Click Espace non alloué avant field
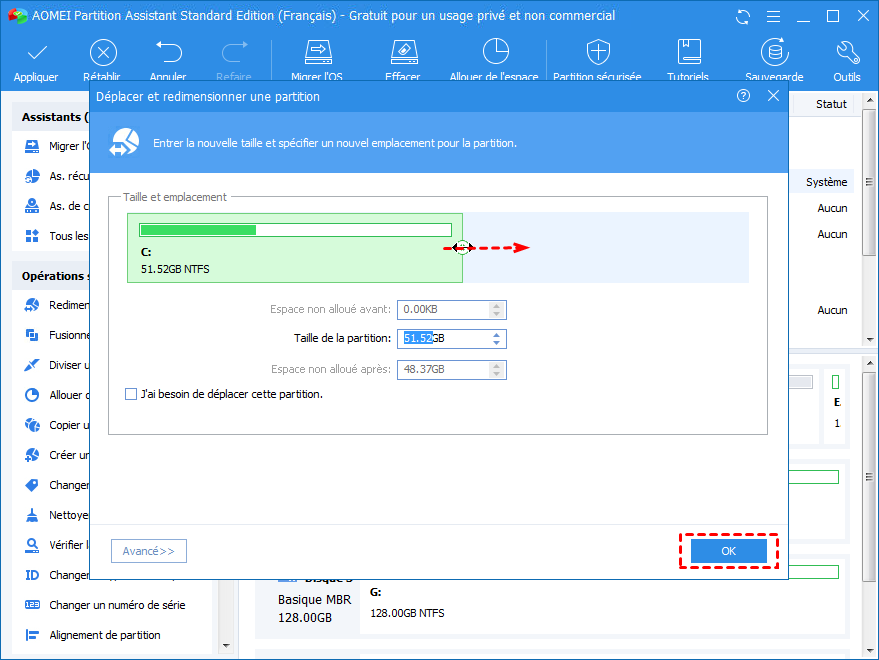The height and width of the screenshot is (660, 879). (x=451, y=310)
